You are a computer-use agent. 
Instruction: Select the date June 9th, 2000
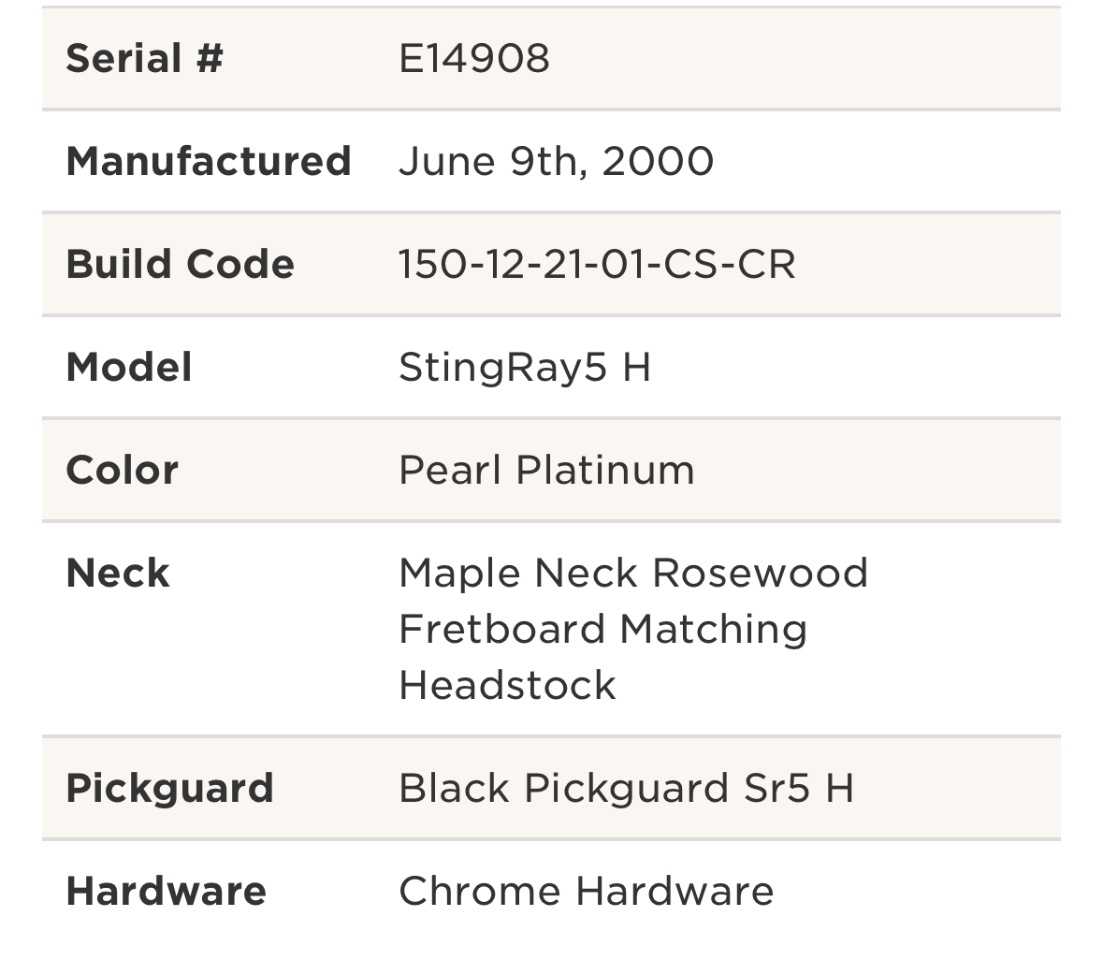click(x=556, y=162)
